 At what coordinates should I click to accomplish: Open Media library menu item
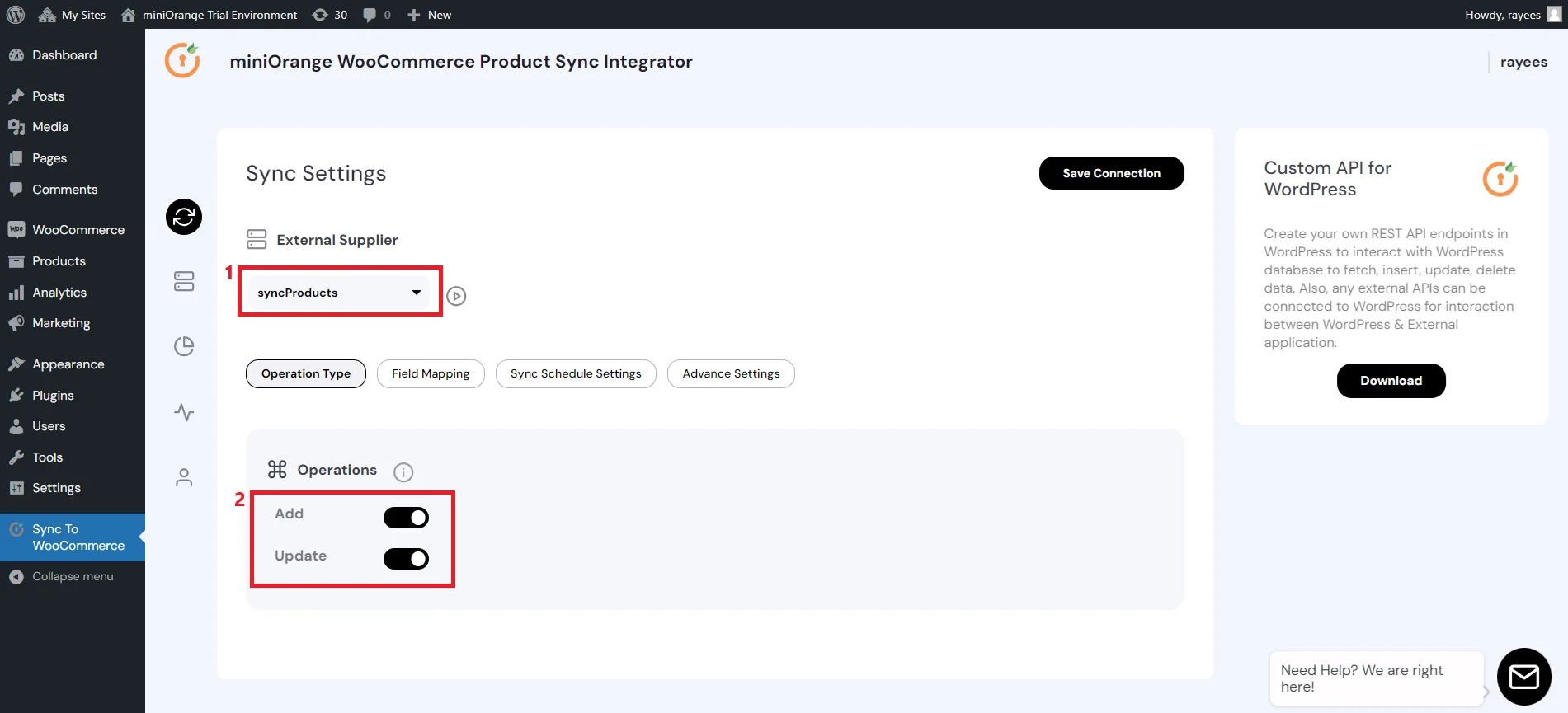(x=73, y=127)
